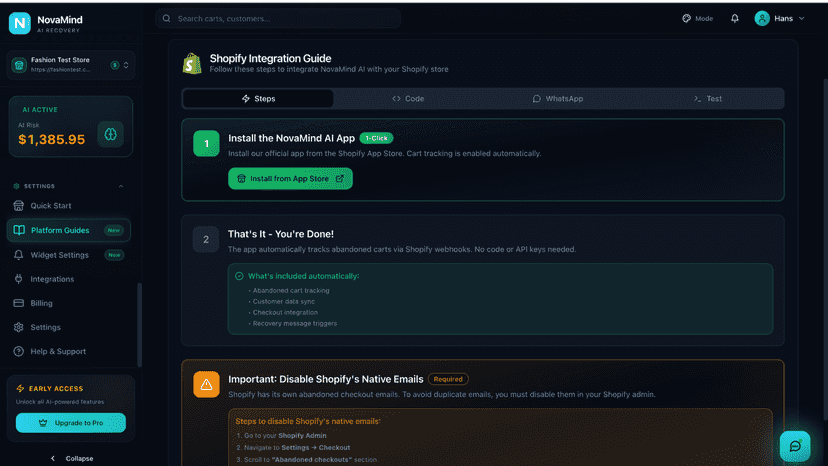Click the Abandoned cart tracking item
Viewport: 828px width, 466px height.
coord(289,291)
